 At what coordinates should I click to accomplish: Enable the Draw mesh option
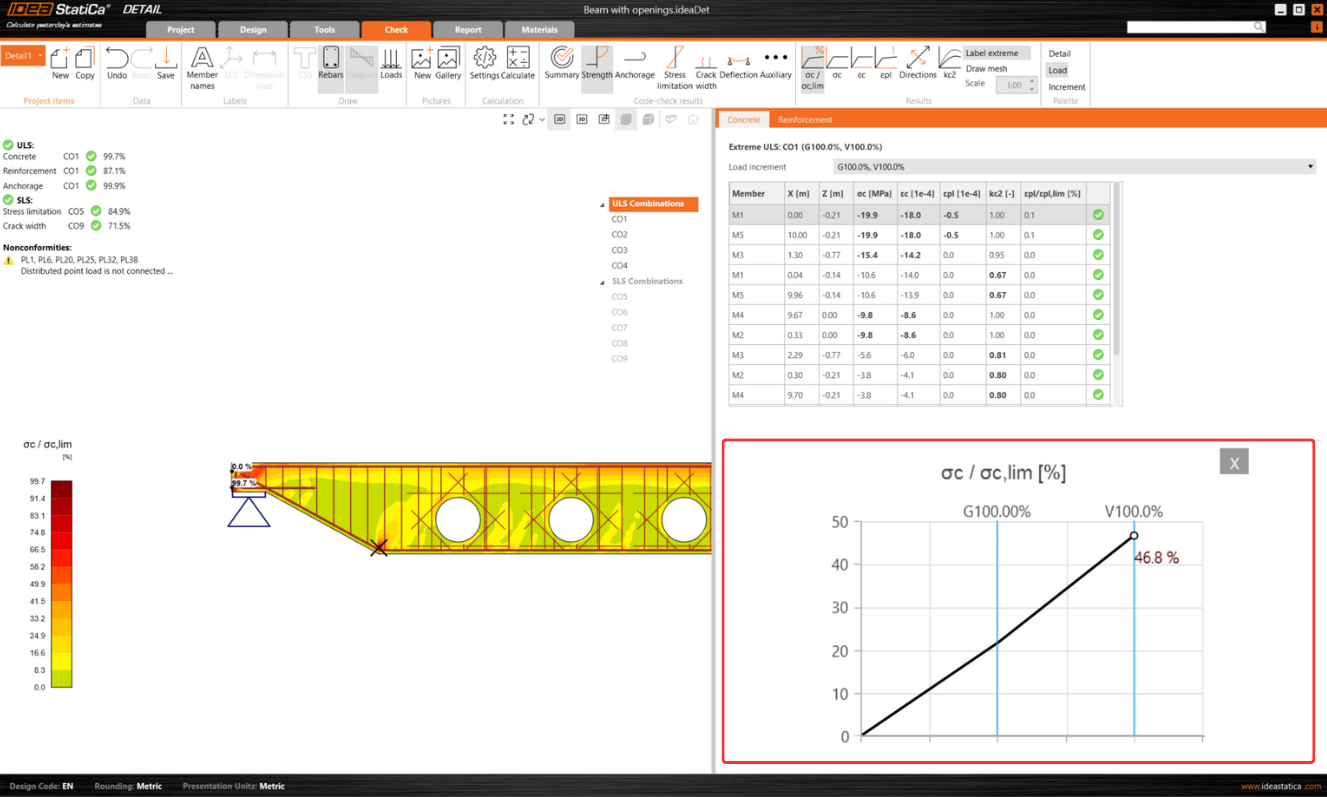pos(986,69)
